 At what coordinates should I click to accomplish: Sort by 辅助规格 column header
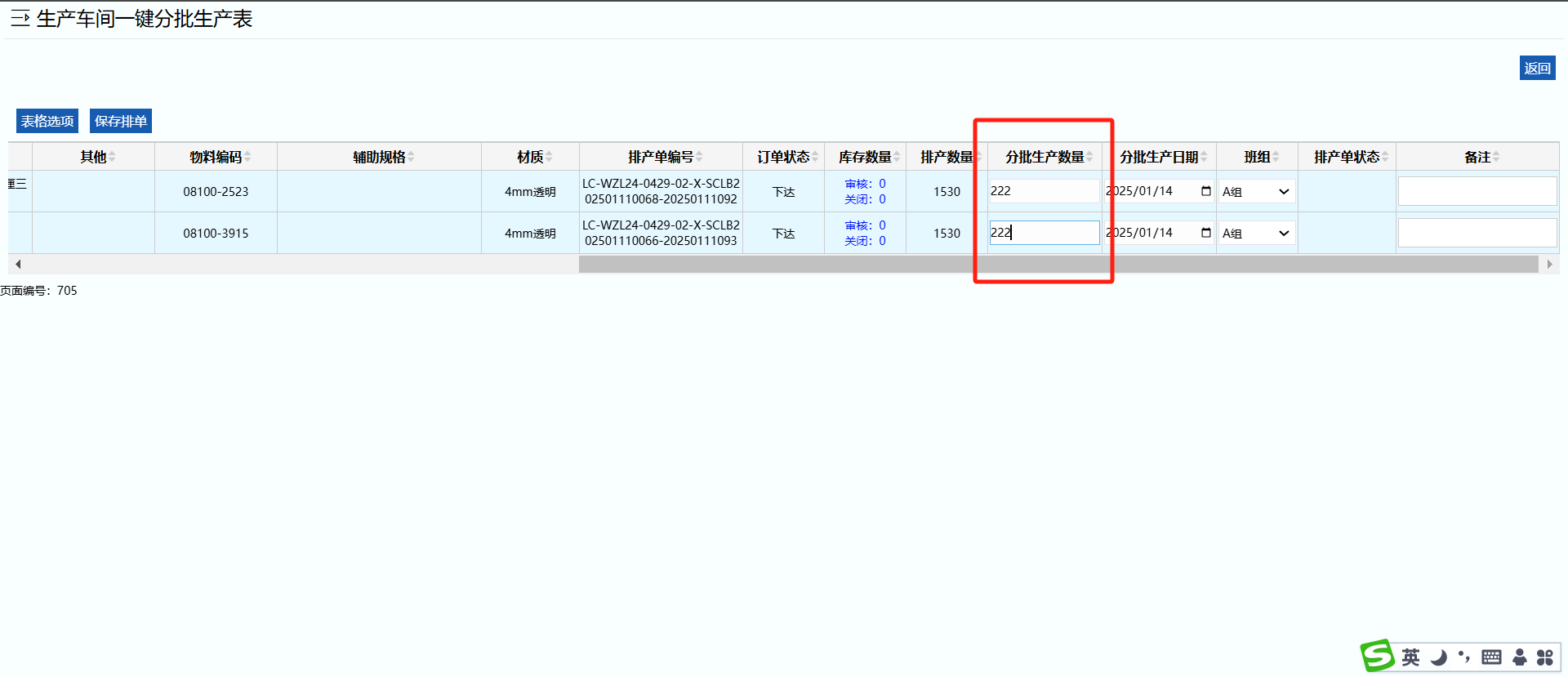[x=379, y=157]
